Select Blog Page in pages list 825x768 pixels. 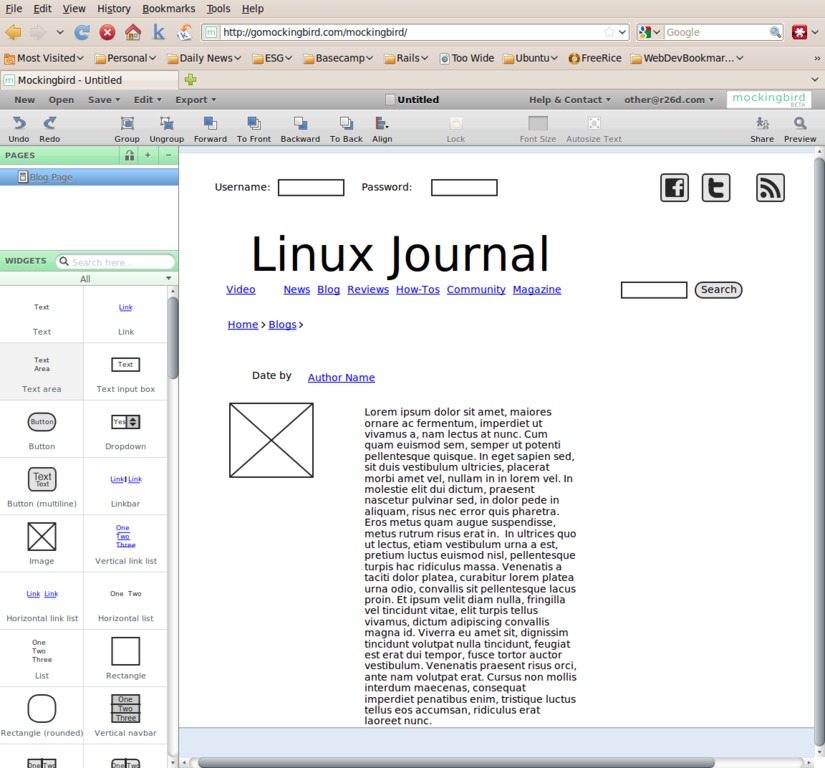(x=50, y=177)
